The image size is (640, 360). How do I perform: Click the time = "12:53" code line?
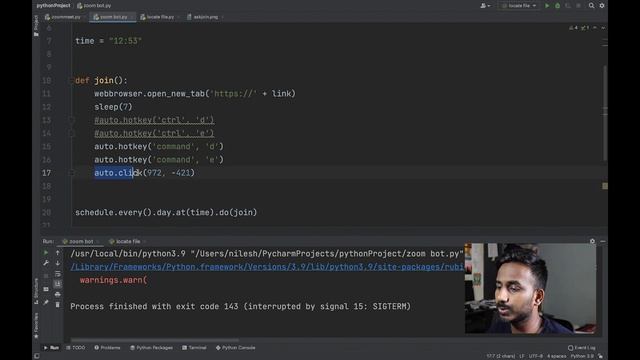(108, 41)
